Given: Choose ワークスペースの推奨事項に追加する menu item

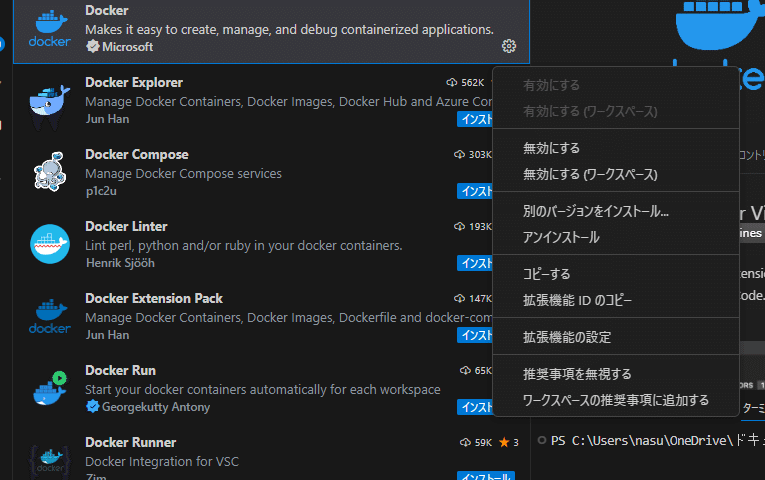Looking at the screenshot, I should point(616,400).
